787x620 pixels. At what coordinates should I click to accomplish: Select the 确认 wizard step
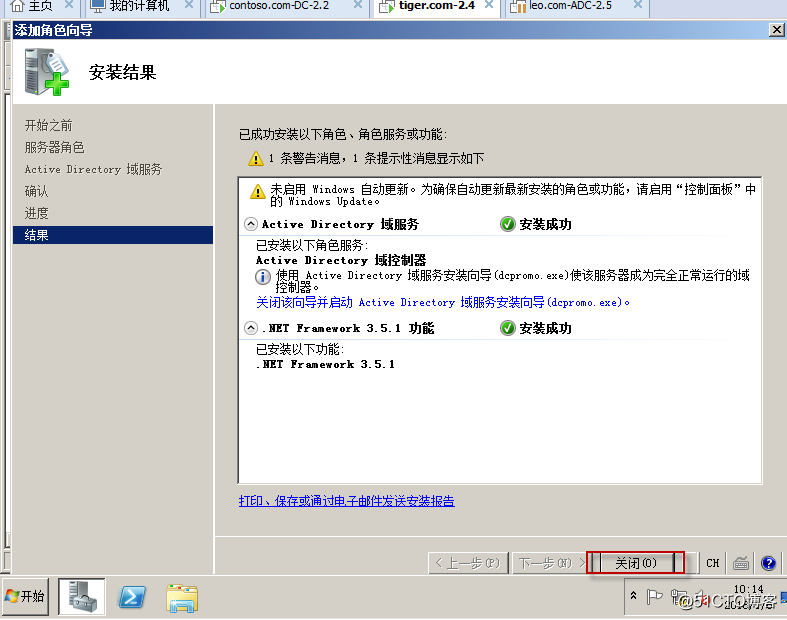tap(36, 191)
